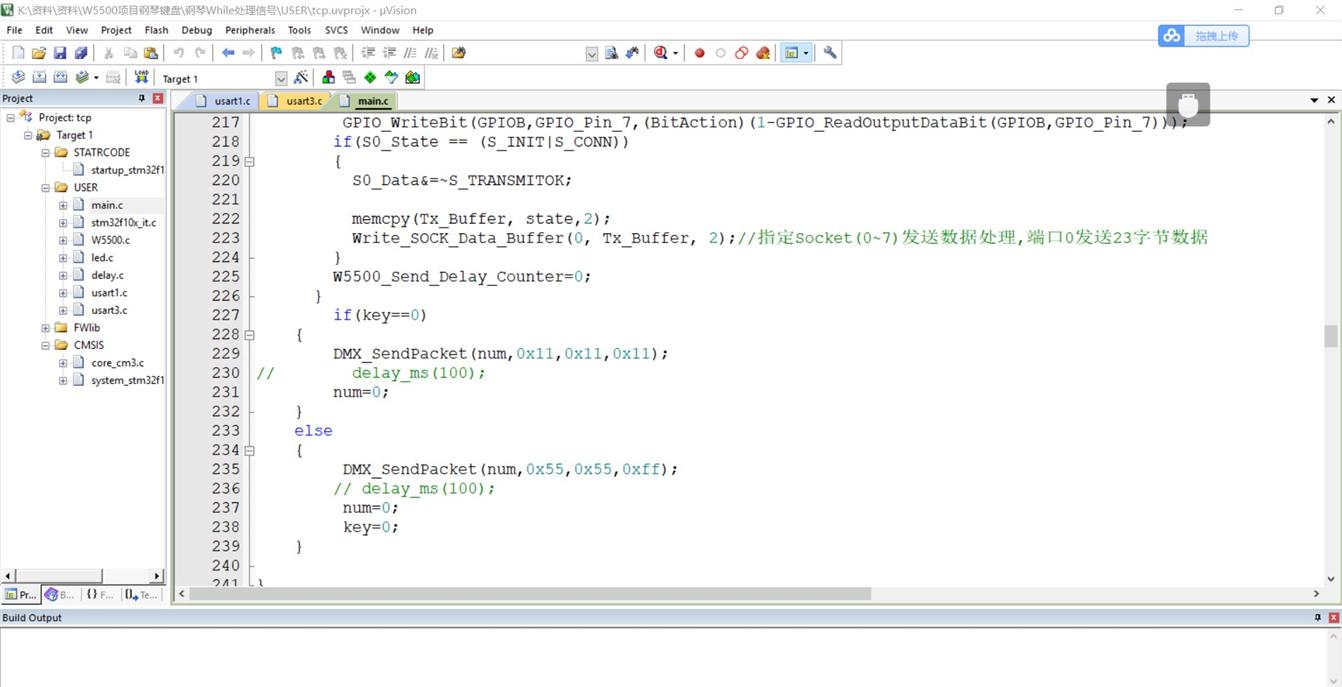Viewport: 1342px width, 687px height.
Task: Open the Project menu
Action: (116, 30)
